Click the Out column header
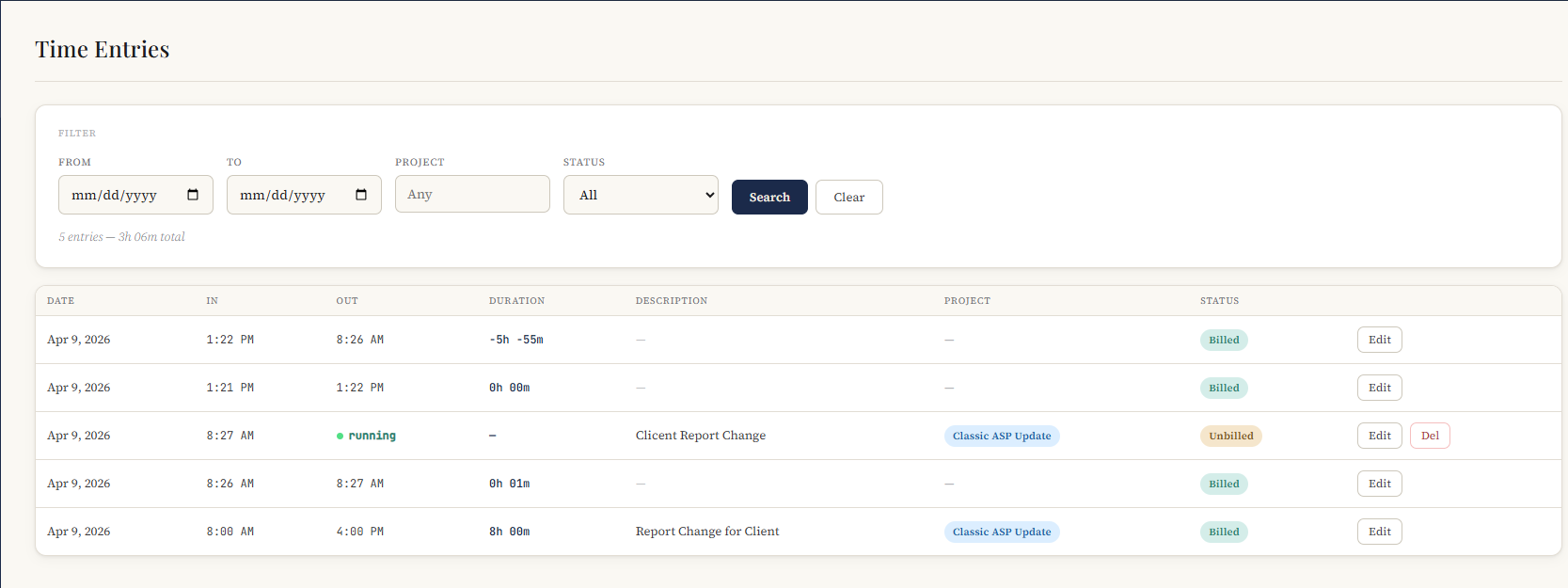 click(347, 301)
